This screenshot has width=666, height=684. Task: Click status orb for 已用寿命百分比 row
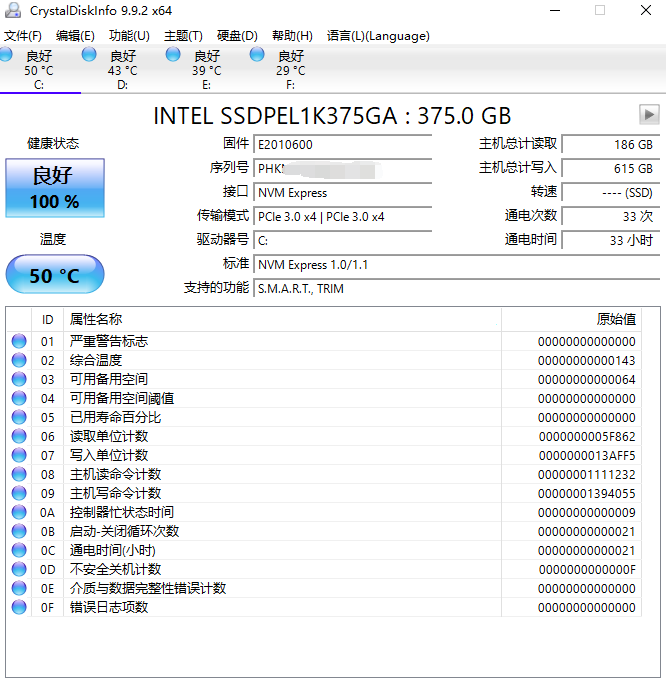point(19,417)
